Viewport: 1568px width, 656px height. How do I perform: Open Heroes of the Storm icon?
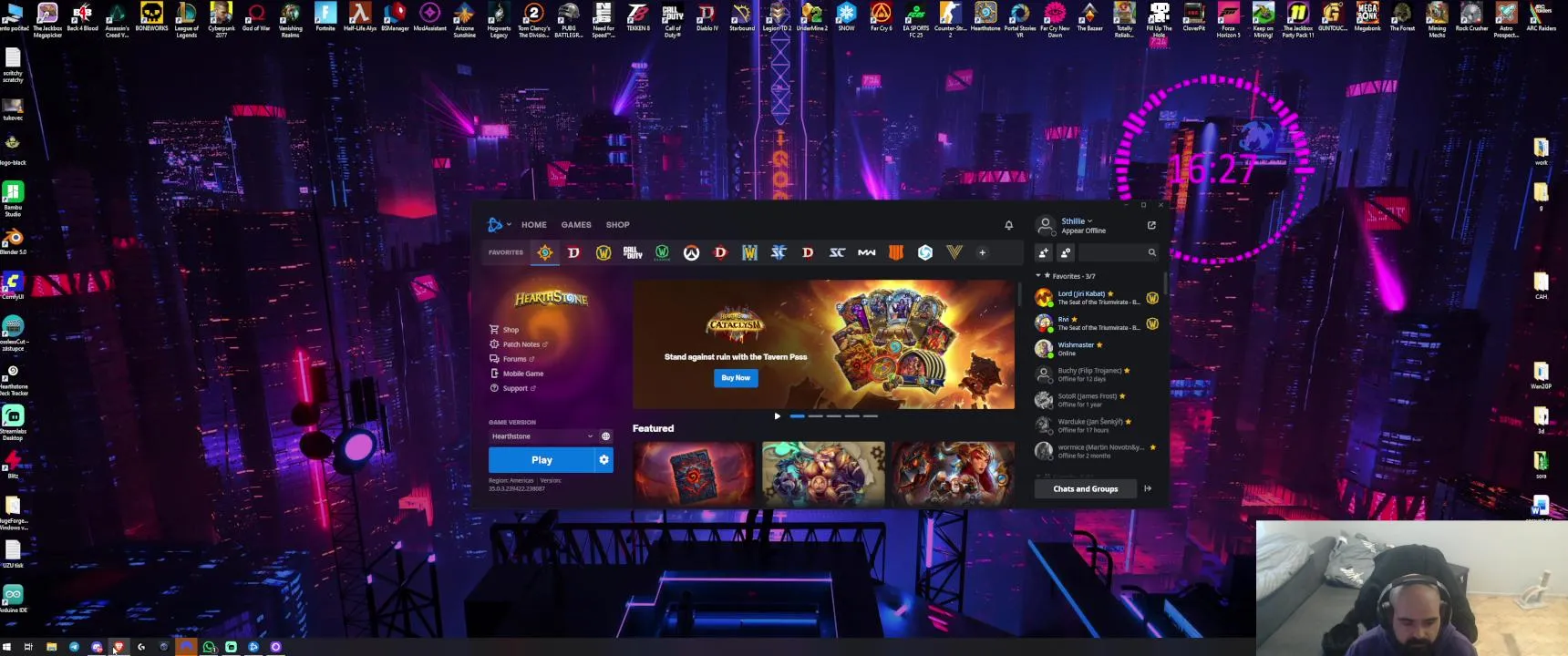[925, 252]
